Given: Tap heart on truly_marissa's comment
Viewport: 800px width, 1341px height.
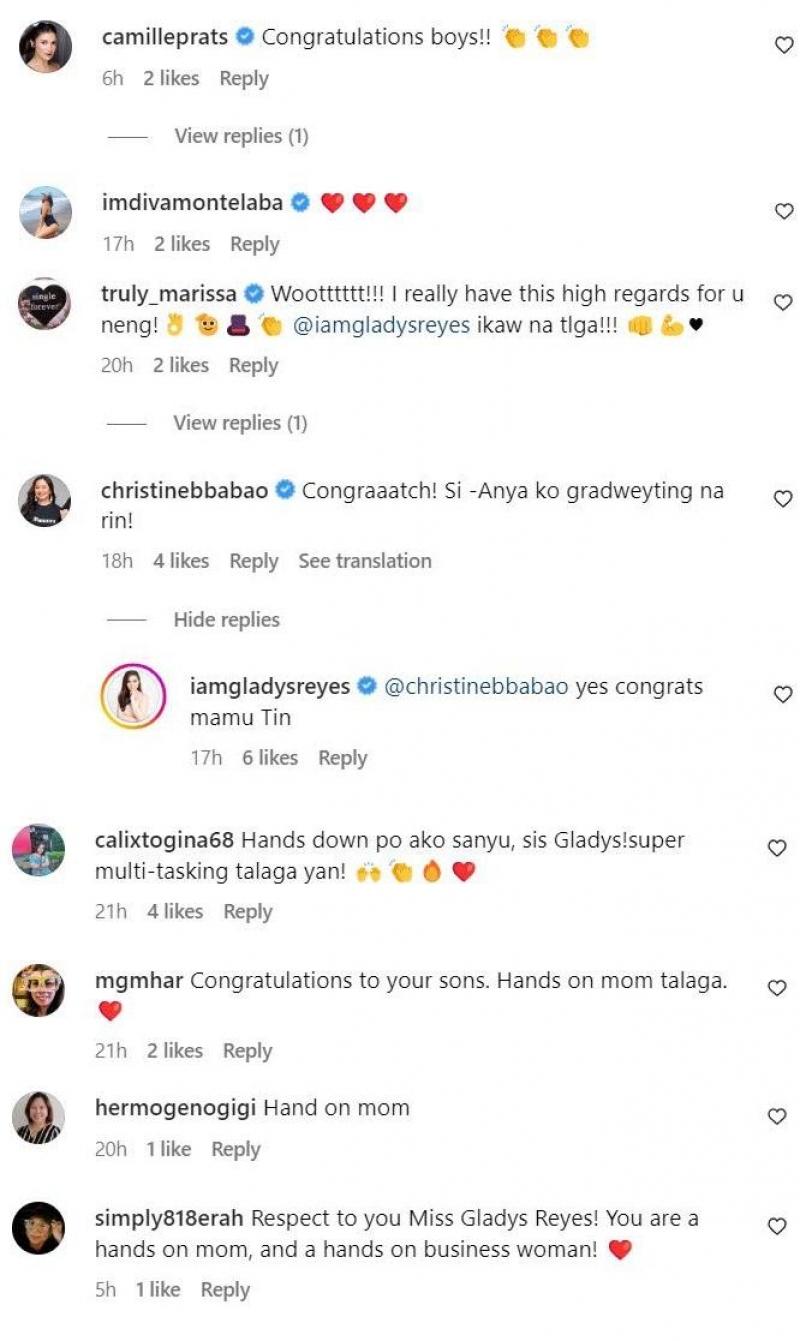Looking at the screenshot, I should pyautogui.click(x=784, y=302).
